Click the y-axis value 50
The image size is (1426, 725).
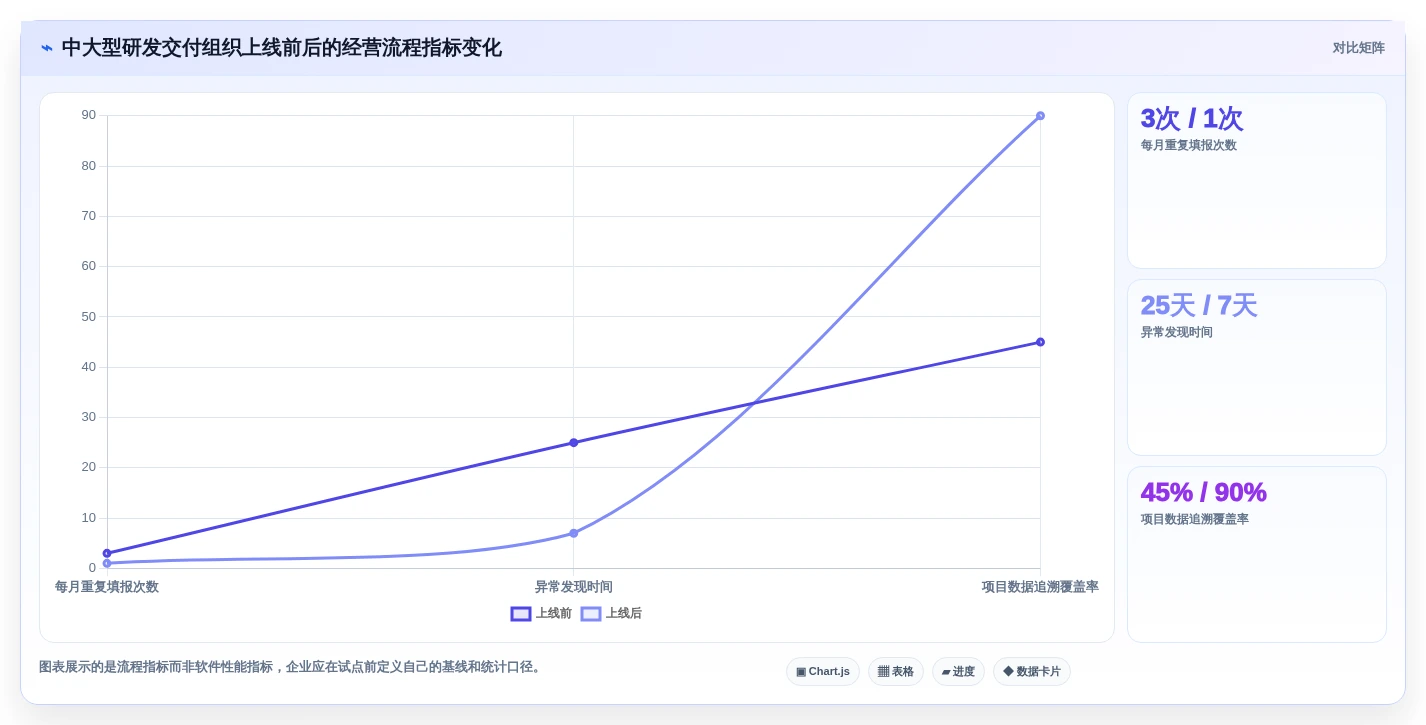click(89, 317)
